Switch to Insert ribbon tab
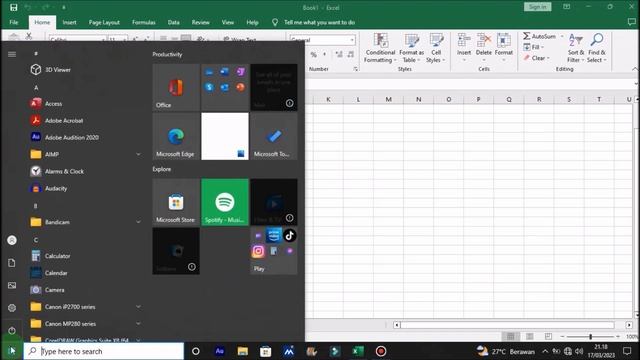This screenshot has width=640, height=360. click(69, 22)
